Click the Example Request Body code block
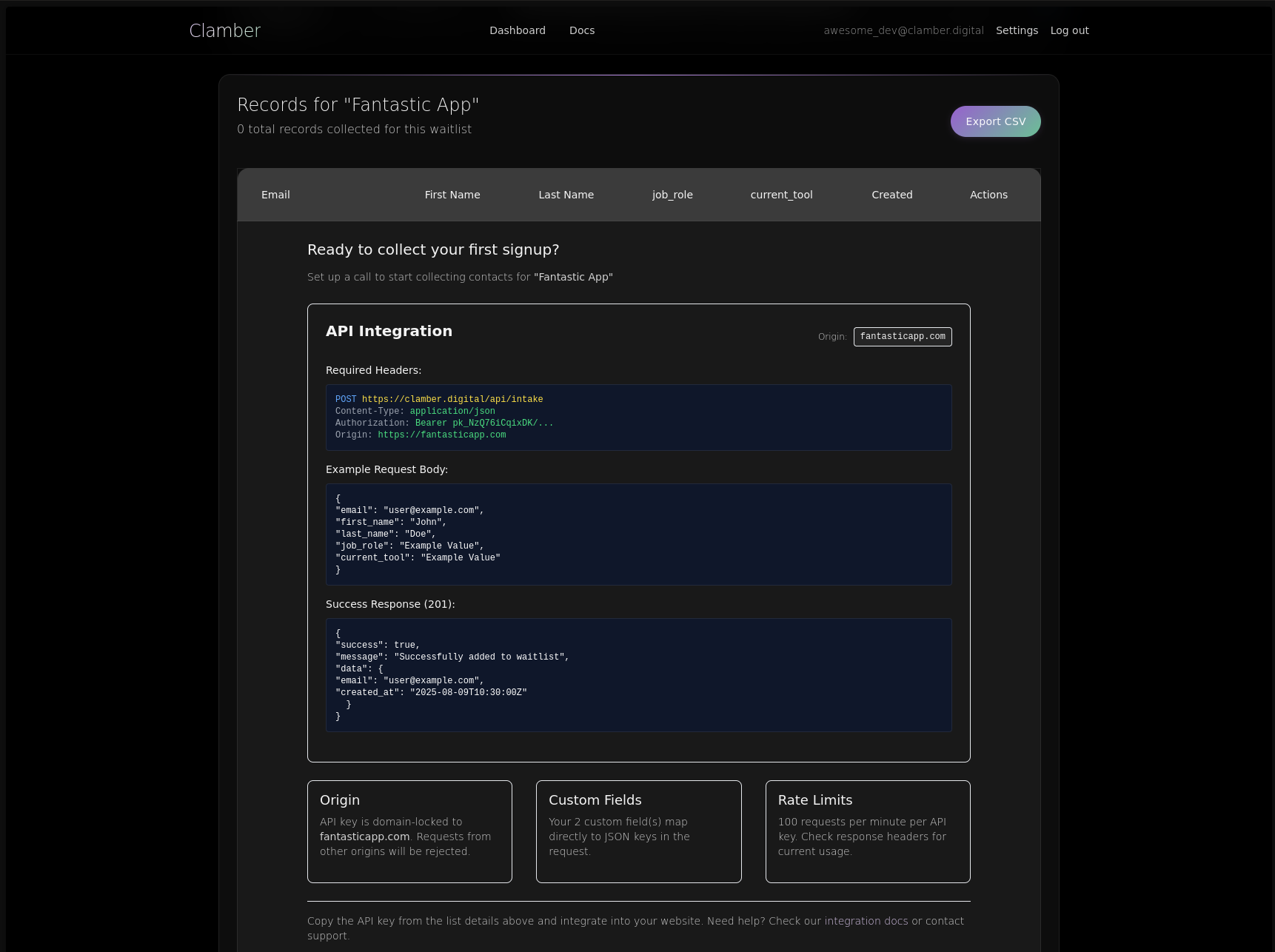The width and height of the screenshot is (1275, 952). (x=638, y=534)
